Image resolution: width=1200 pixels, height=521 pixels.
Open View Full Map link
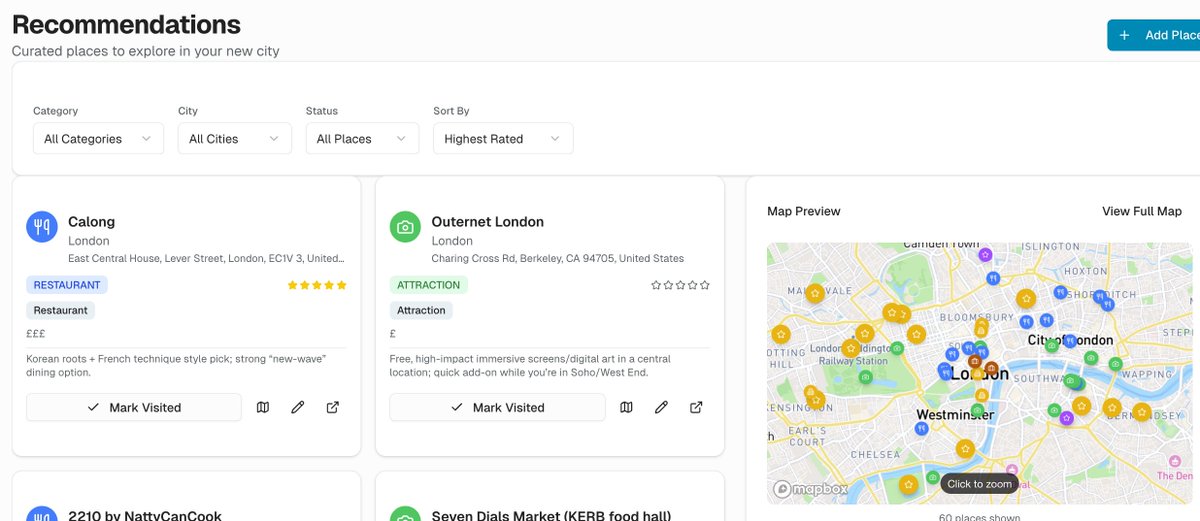point(1142,211)
